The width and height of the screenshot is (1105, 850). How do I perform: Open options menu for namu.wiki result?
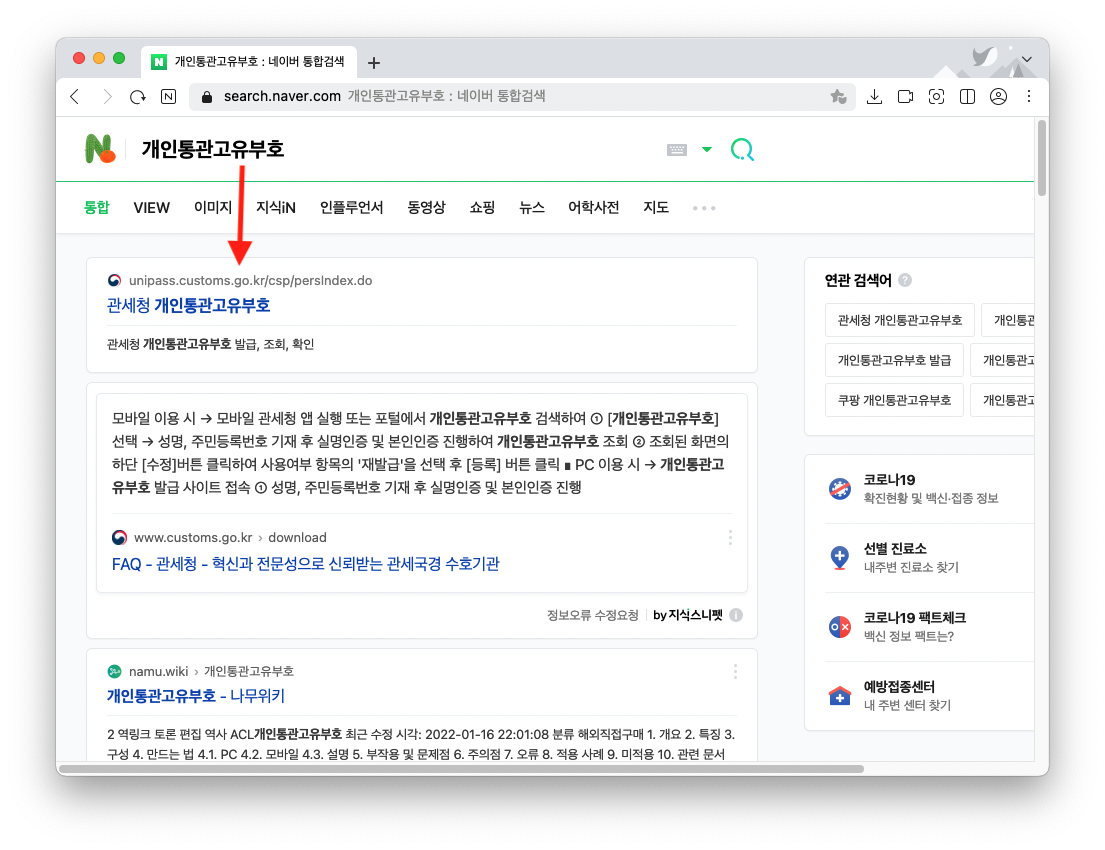click(735, 671)
